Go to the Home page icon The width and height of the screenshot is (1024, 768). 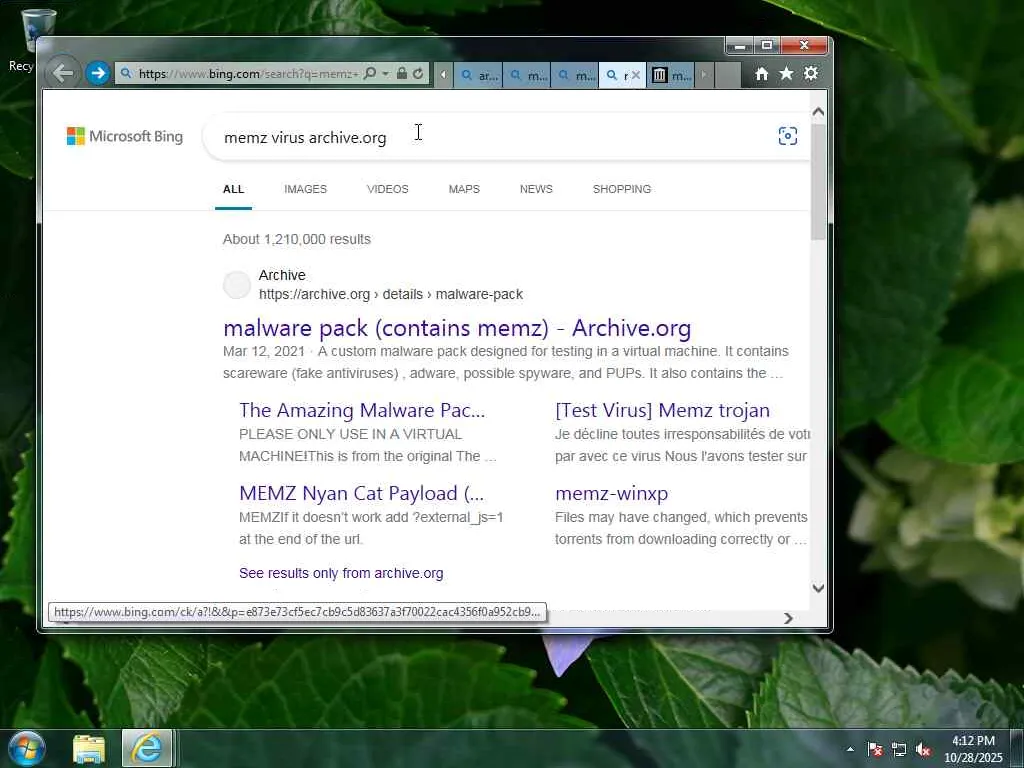point(761,74)
